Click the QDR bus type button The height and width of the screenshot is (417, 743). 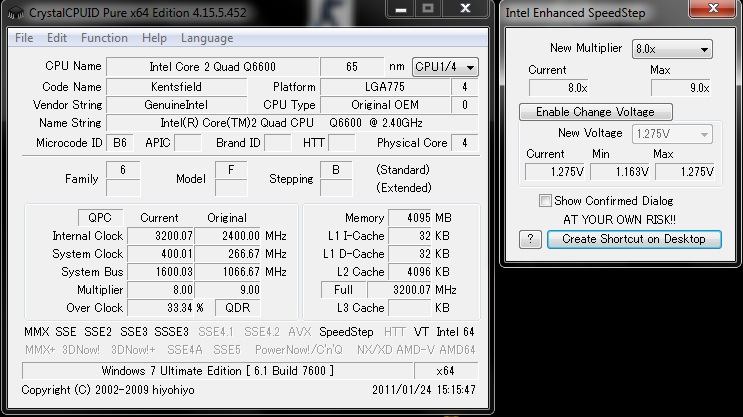click(237, 308)
